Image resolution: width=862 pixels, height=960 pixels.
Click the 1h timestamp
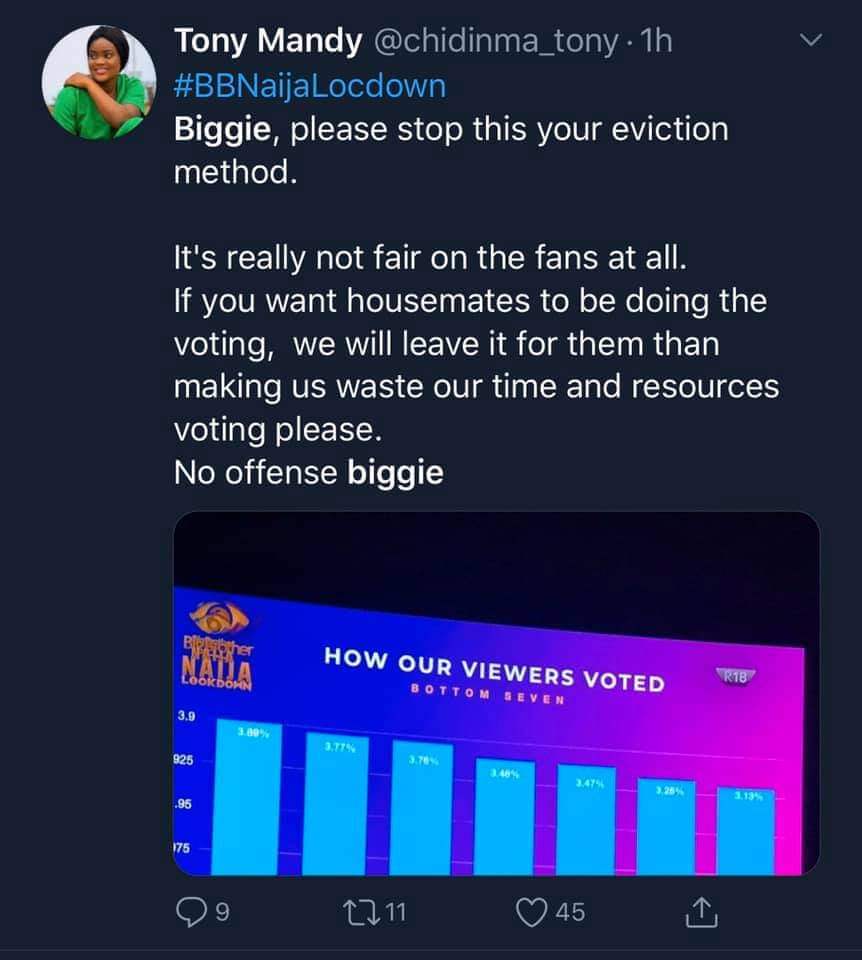tap(656, 41)
